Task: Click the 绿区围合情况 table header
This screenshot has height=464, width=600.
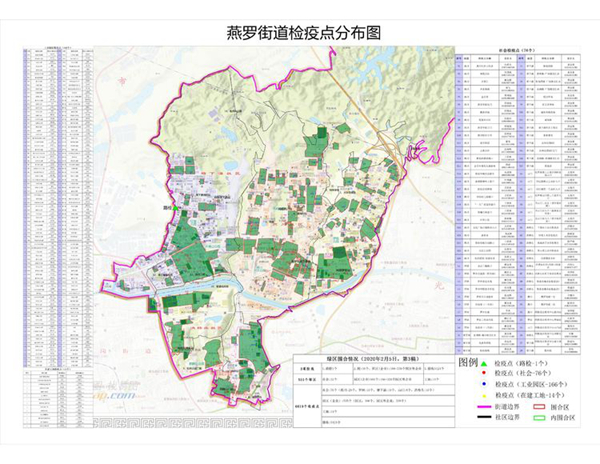Action: 373,359
